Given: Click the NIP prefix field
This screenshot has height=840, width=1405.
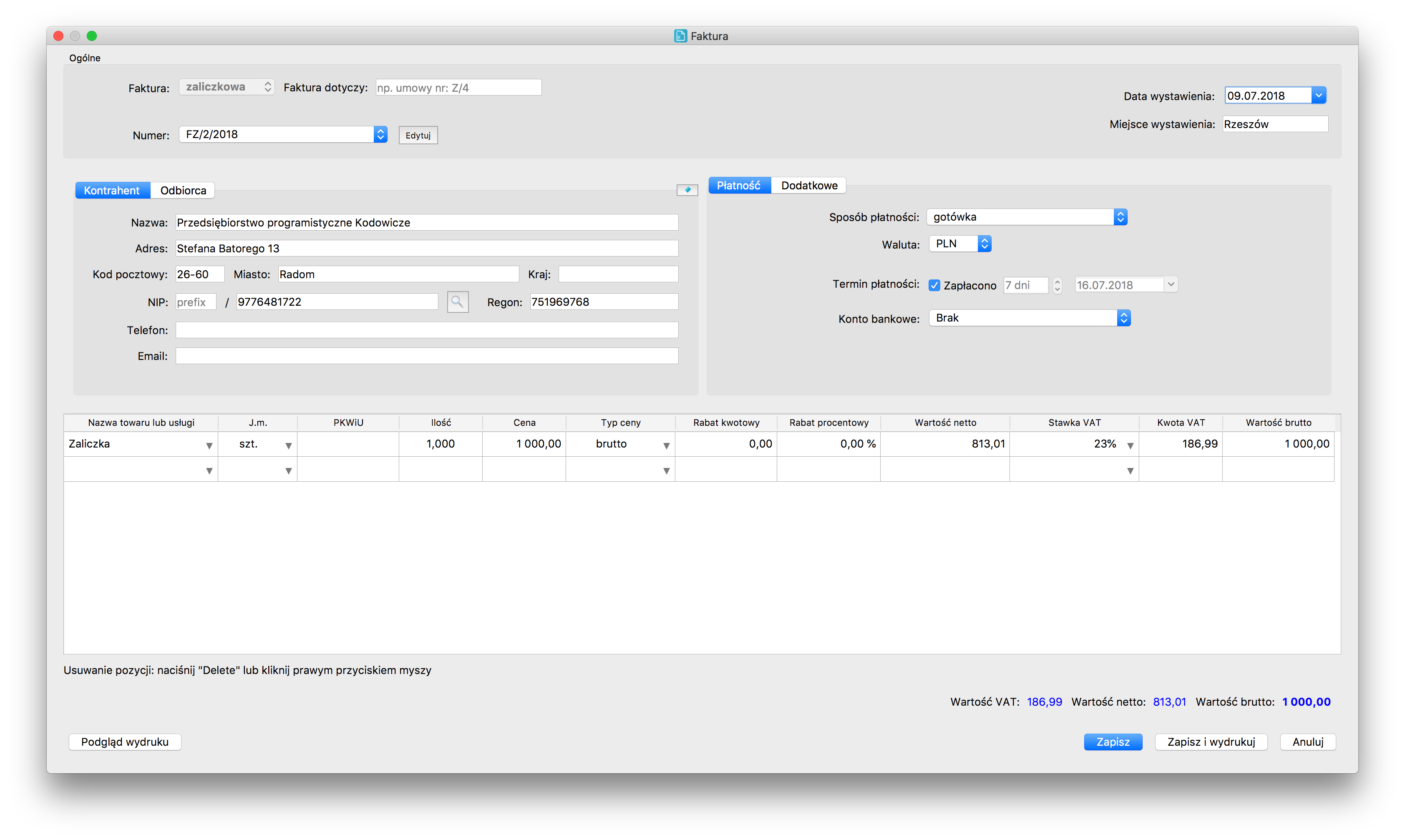Looking at the screenshot, I should (196, 302).
